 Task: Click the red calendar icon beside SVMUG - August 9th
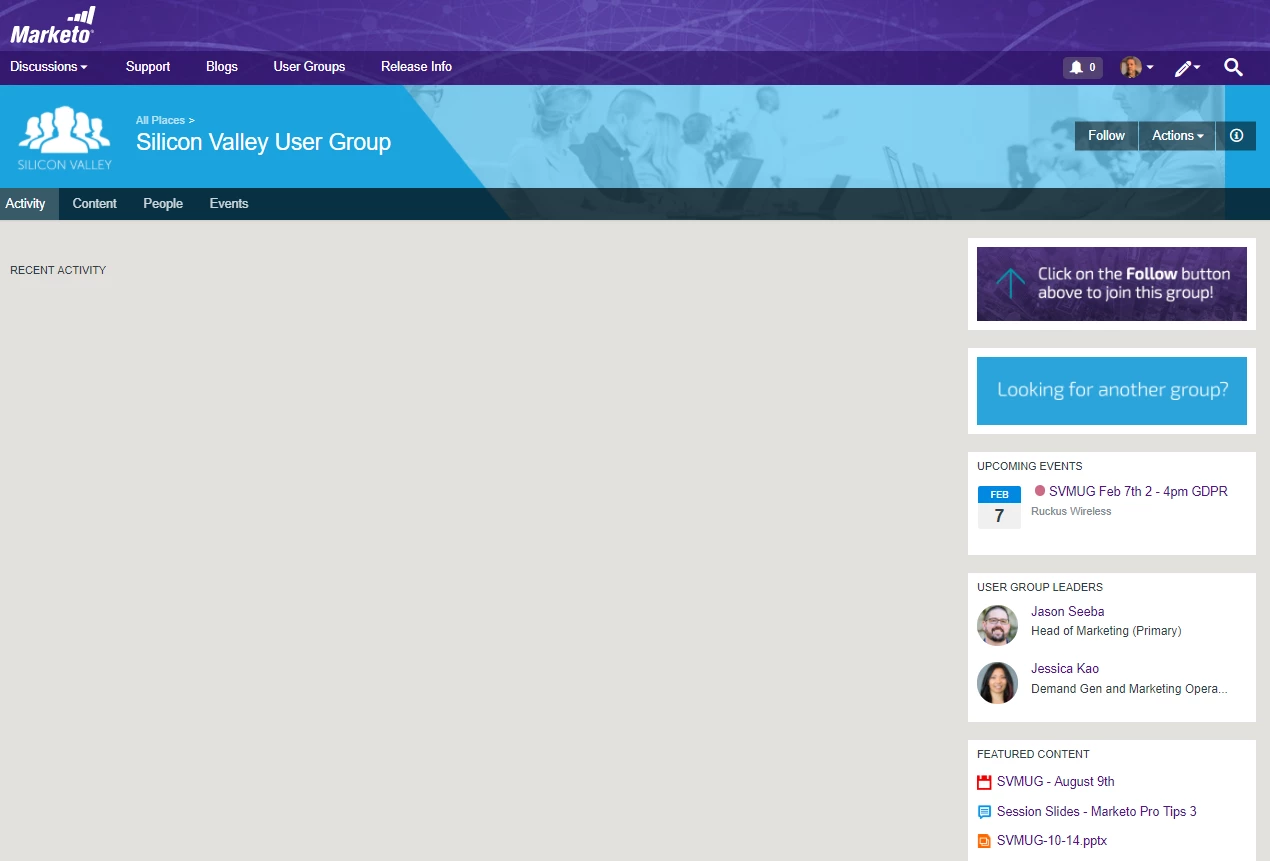[984, 783]
